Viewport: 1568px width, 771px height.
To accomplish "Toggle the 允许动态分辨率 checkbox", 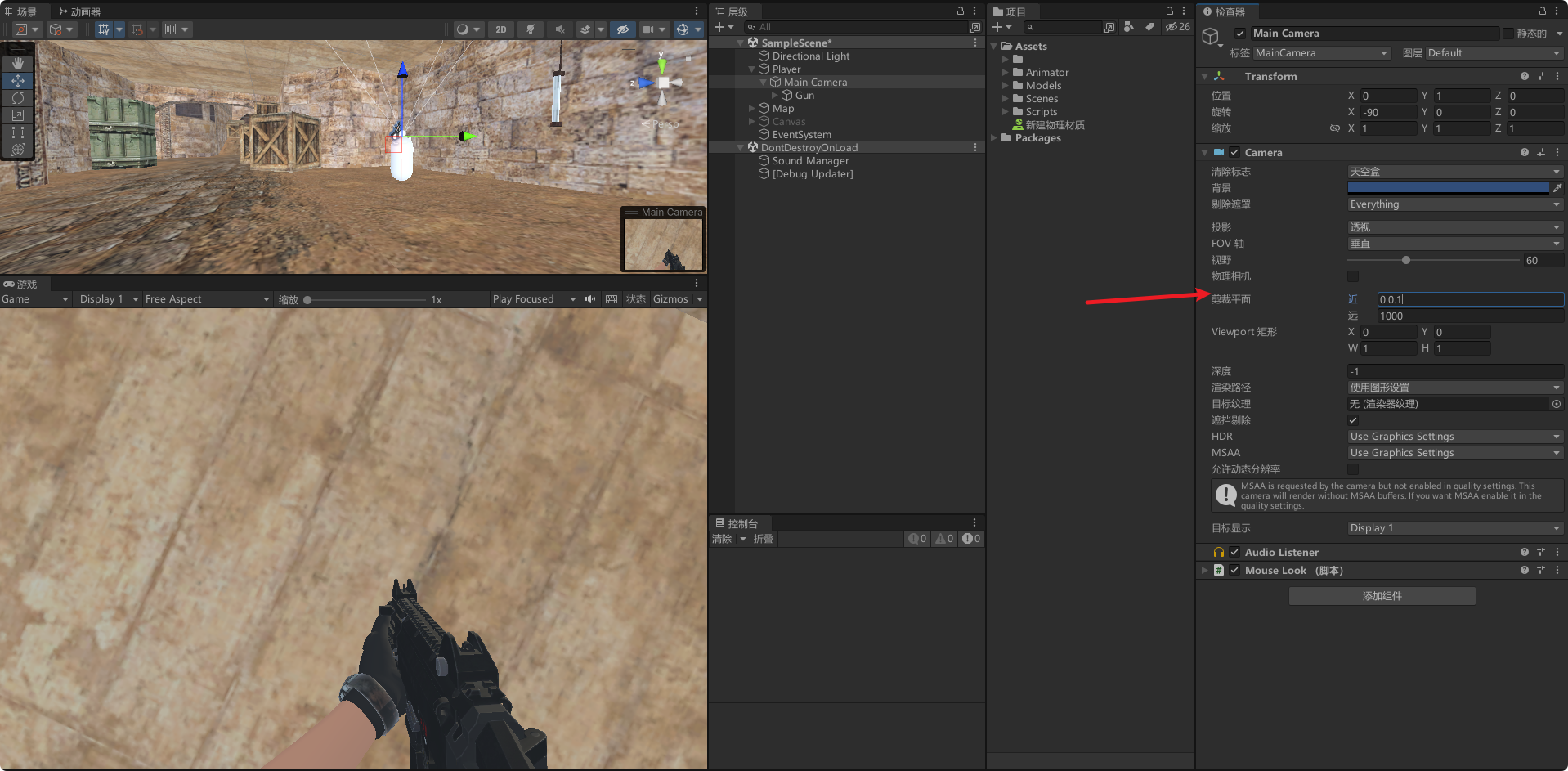I will pyautogui.click(x=1353, y=469).
